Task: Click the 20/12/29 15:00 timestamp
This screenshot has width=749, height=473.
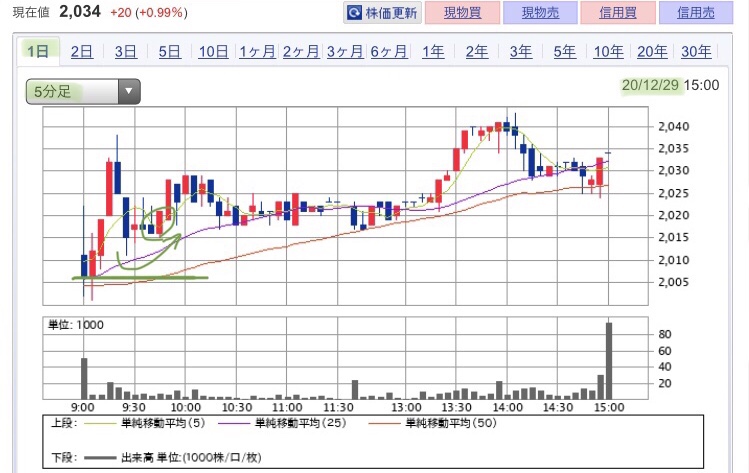Action: pyautogui.click(x=670, y=85)
